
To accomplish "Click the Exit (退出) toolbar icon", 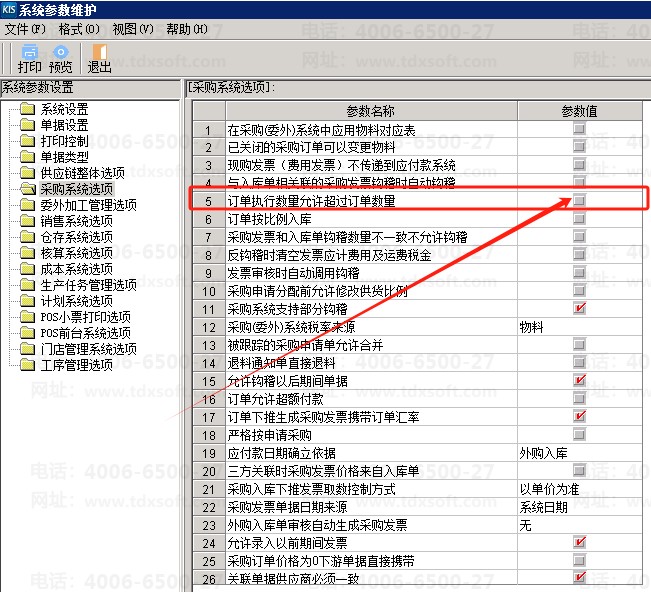I will point(99,58).
